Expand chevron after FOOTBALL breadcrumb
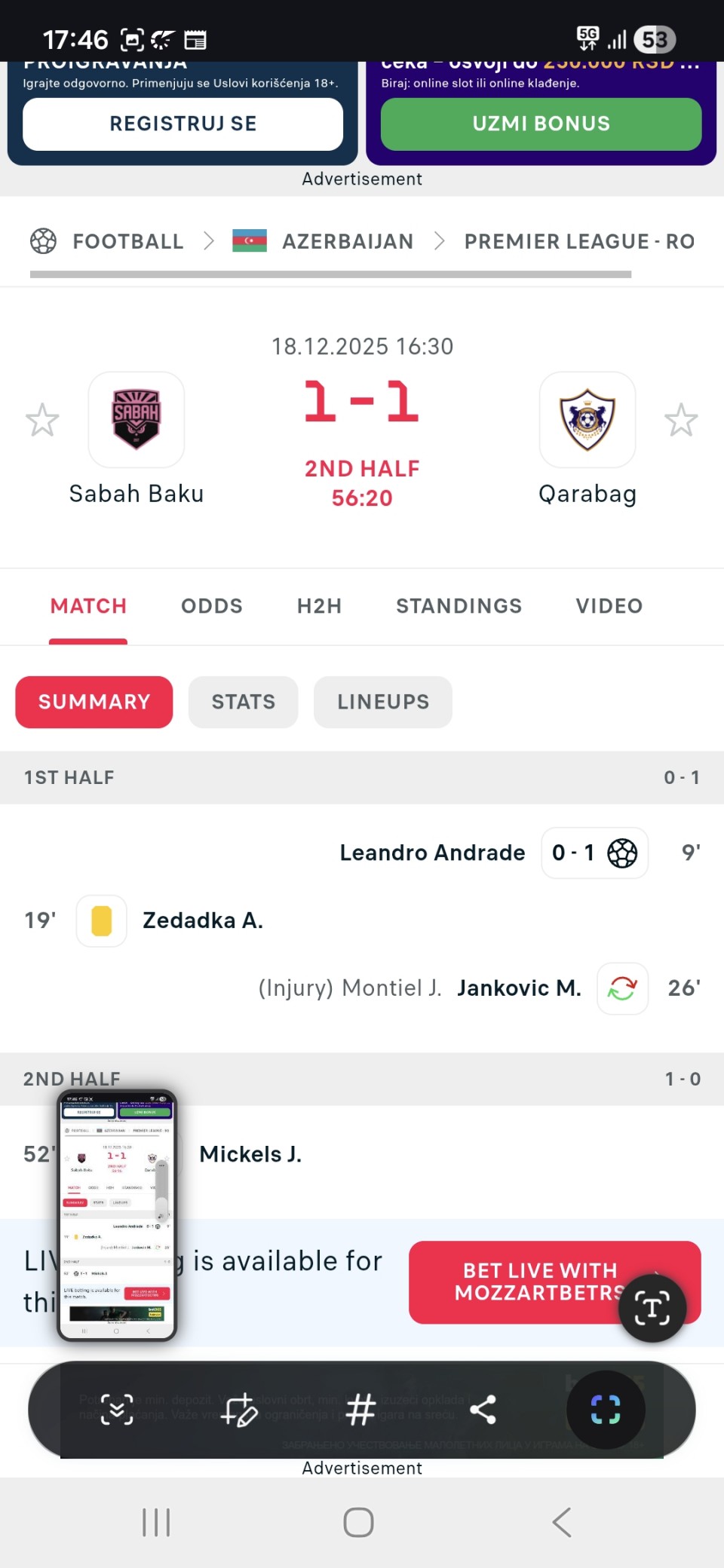Image resolution: width=724 pixels, height=1568 pixels. pyautogui.click(x=209, y=241)
